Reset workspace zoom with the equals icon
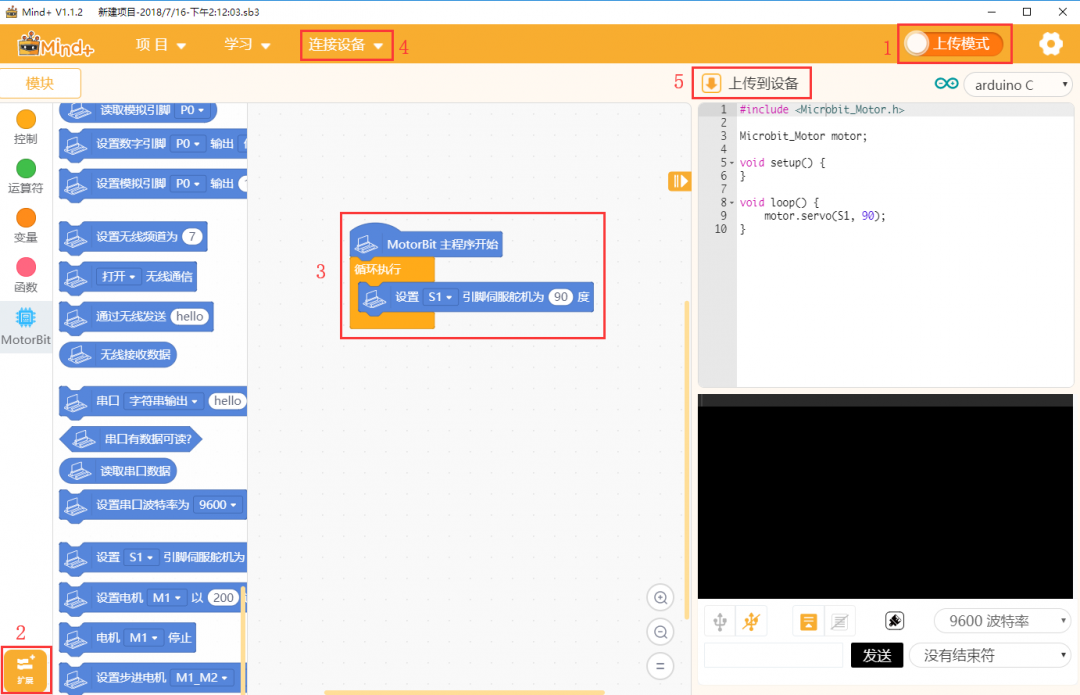 660,665
